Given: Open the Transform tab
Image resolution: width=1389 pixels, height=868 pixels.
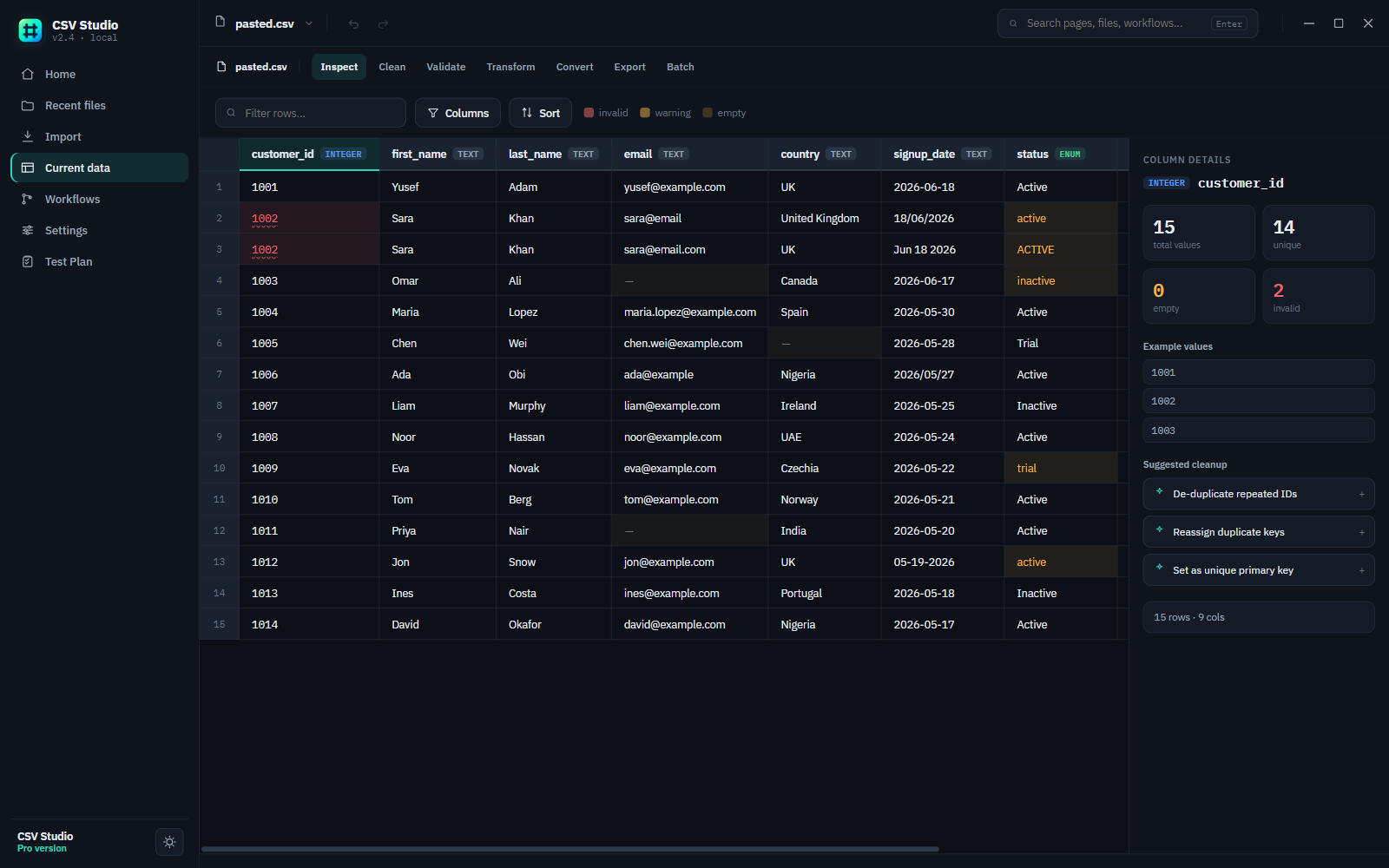Looking at the screenshot, I should pos(510,67).
